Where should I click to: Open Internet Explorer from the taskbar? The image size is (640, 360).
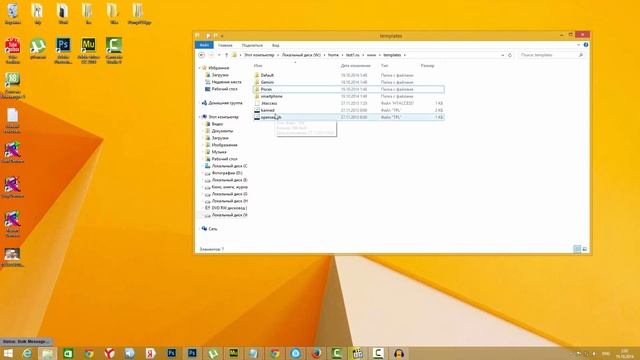coord(27,353)
